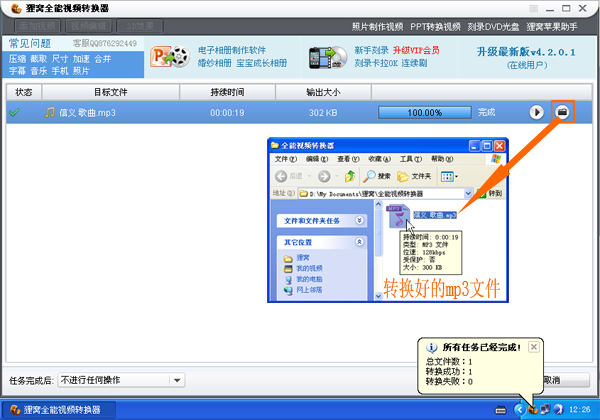The image size is (600, 420).
Task: Click the 100.00% progress bar
Action: pos(425,112)
